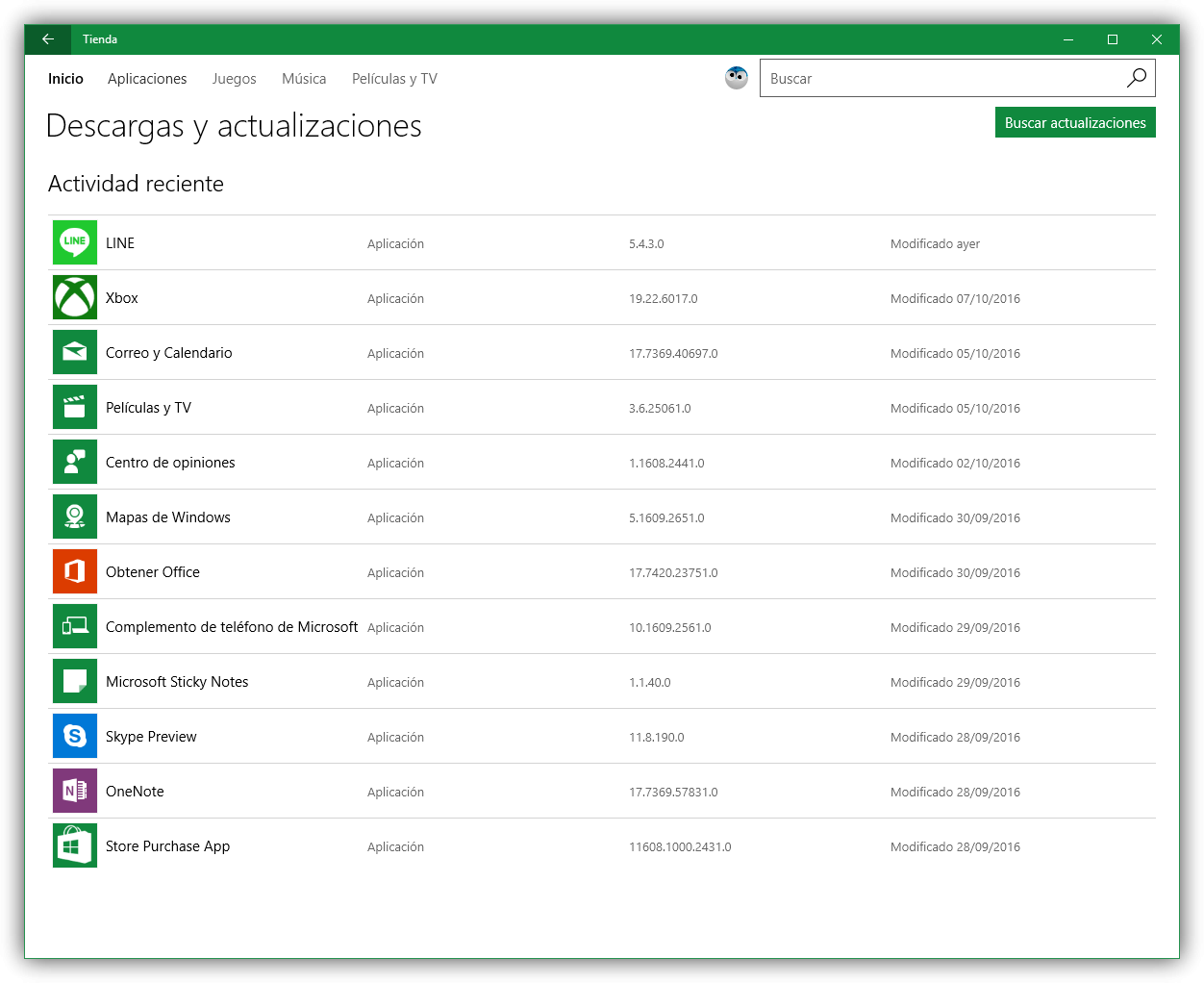Viewport: 1204px width, 983px height.
Task: Minimize the Tienda window
Action: [1068, 39]
